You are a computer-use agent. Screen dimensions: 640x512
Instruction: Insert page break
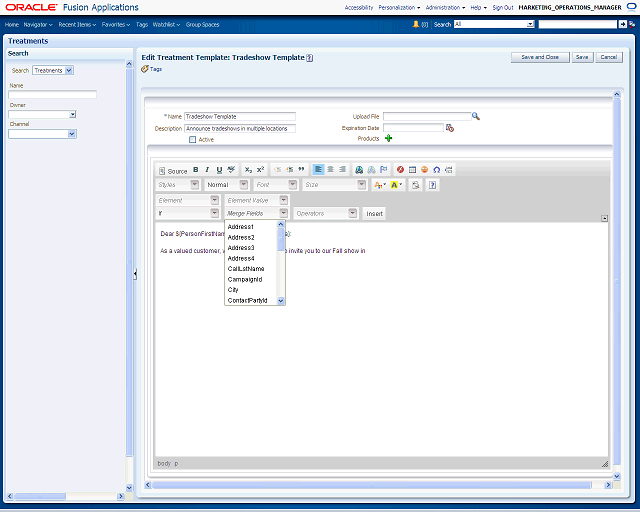[x=449, y=170]
